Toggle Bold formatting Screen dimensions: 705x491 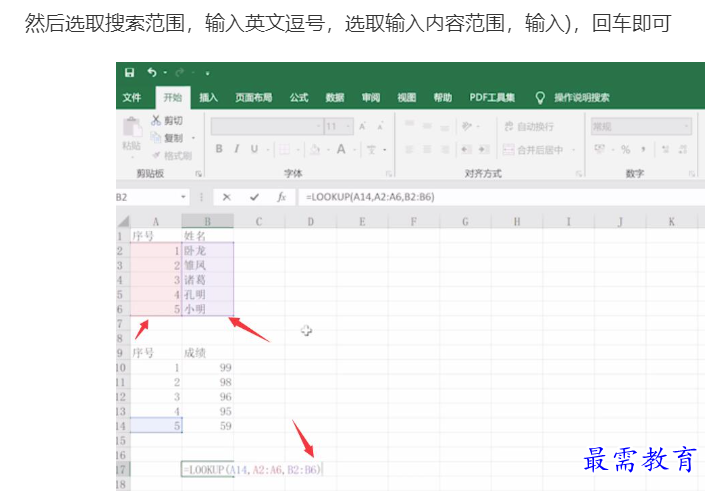[x=219, y=149]
